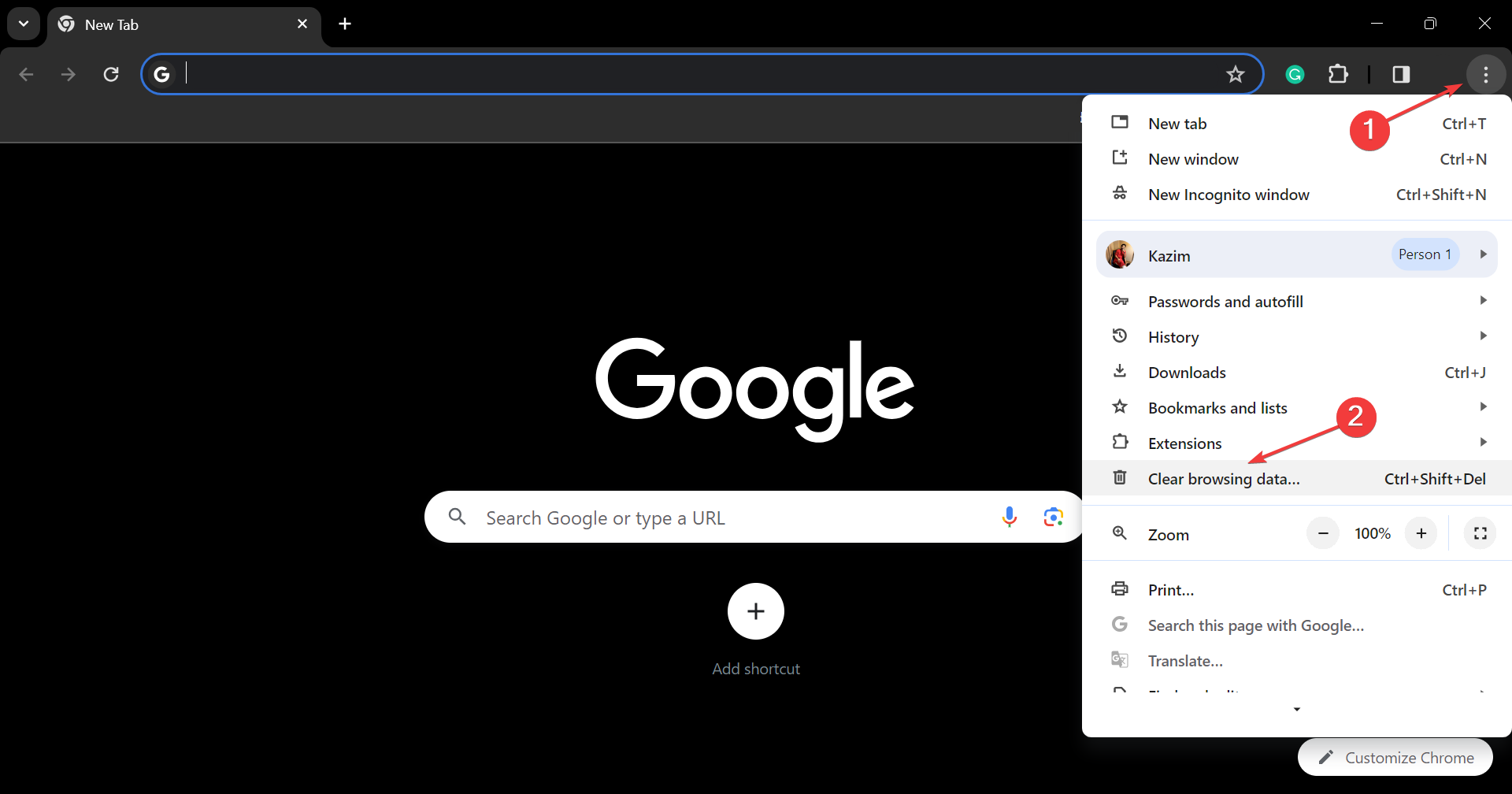Go forward to next page
The width and height of the screenshot is (1512, 794).
(69, 74)
